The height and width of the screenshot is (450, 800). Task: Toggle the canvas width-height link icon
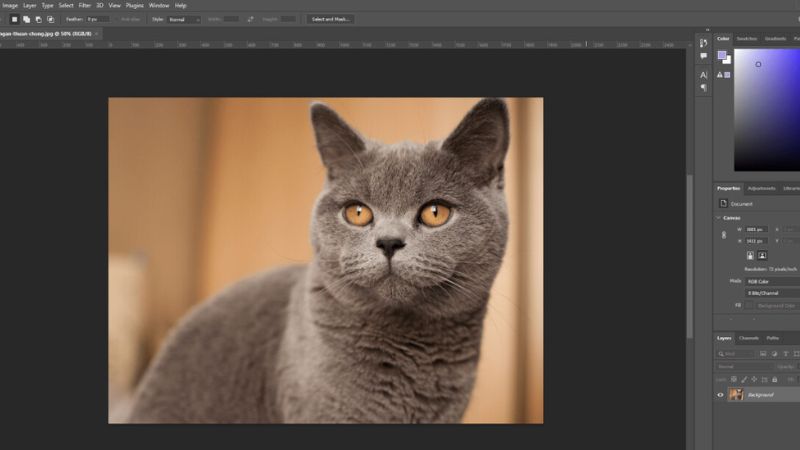click(723, 235)
